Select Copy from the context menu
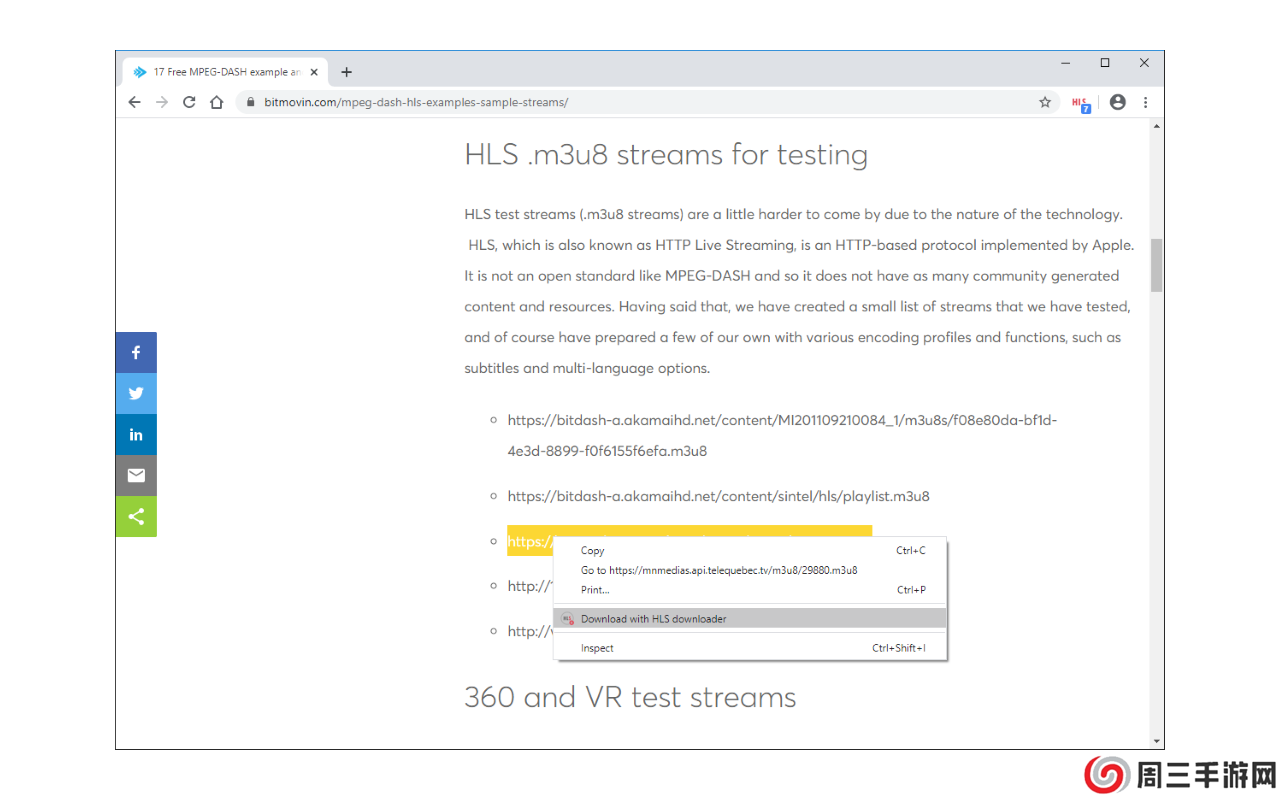1280x800 pixels. (592, 550)
